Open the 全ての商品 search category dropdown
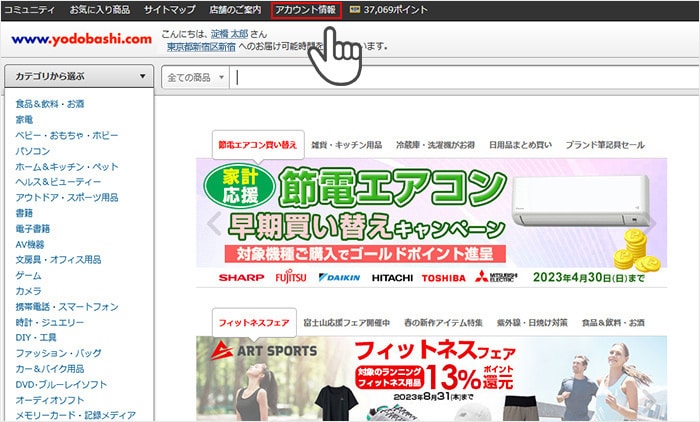This screenshot has height=422, width=700. pos(195,78)
